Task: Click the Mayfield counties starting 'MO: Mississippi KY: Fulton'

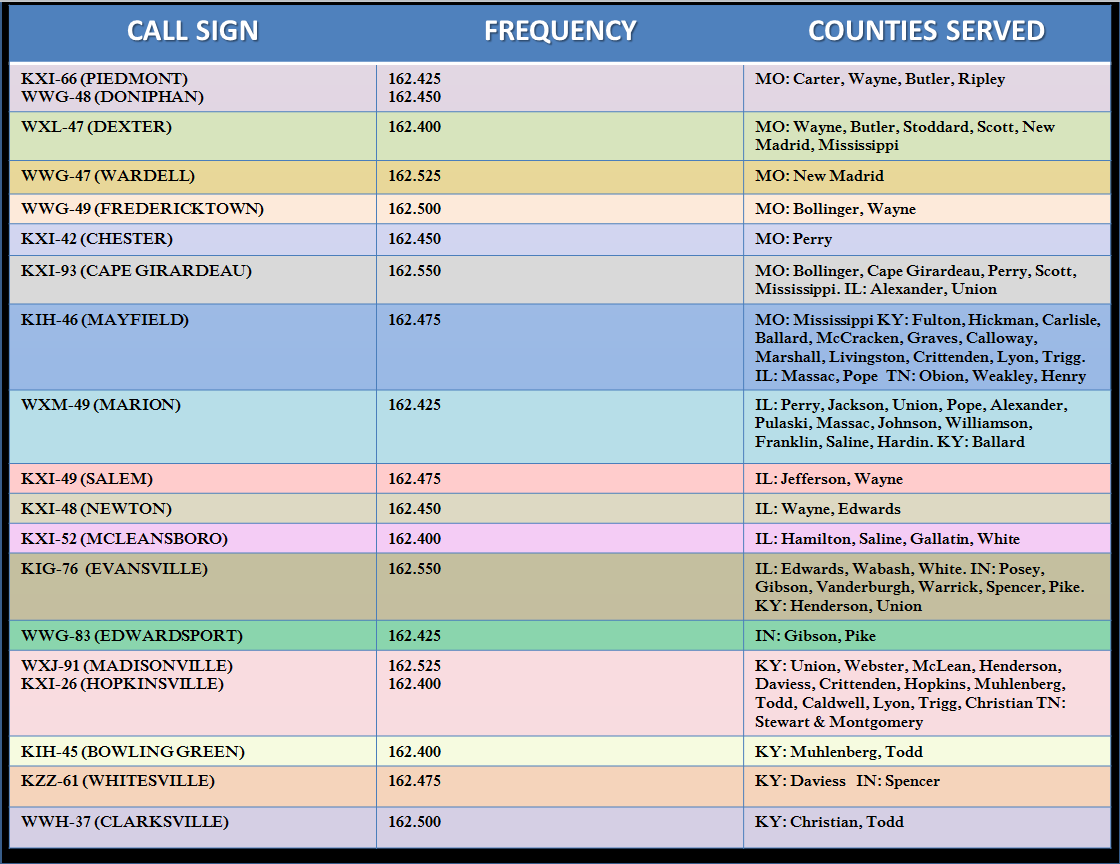Action: 928,348
